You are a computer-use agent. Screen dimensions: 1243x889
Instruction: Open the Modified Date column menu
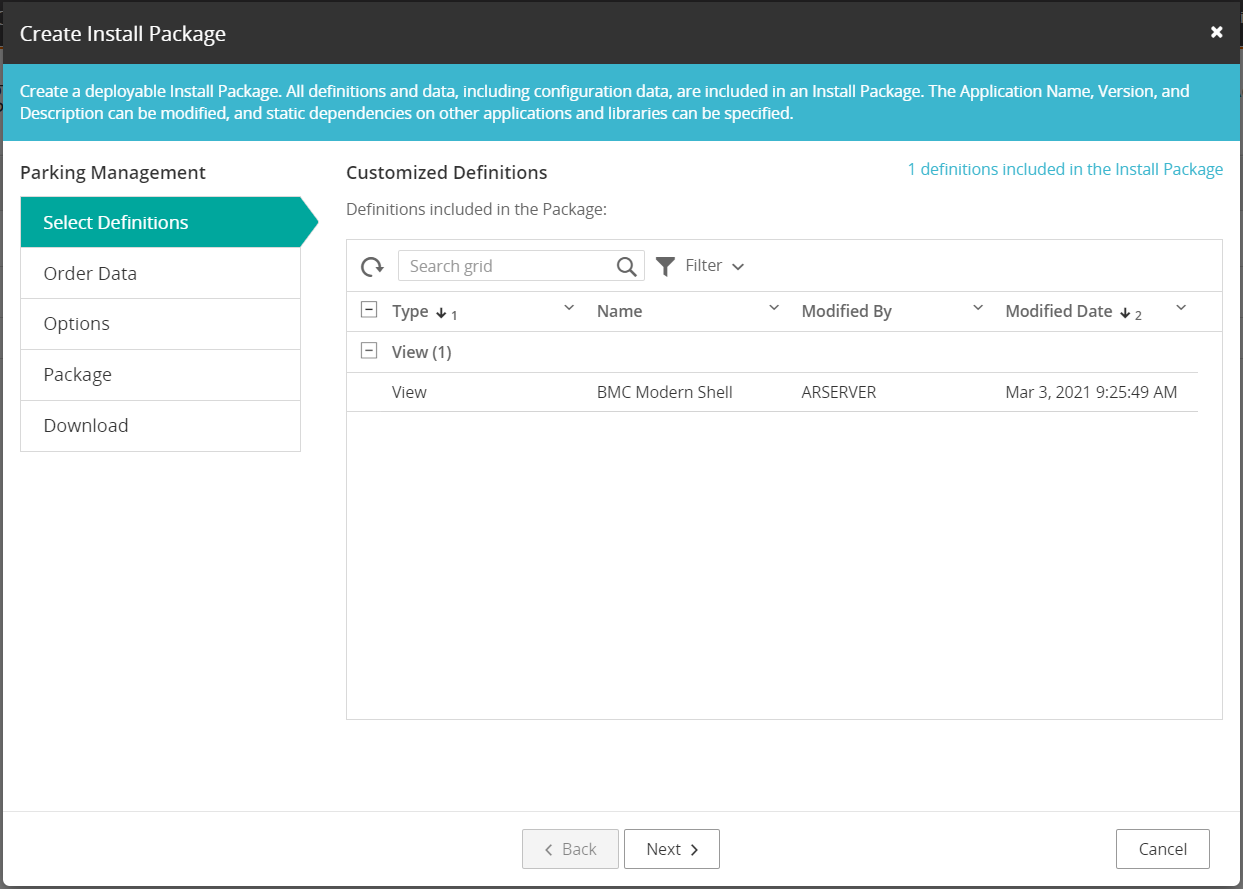[x=1181, y=308]
